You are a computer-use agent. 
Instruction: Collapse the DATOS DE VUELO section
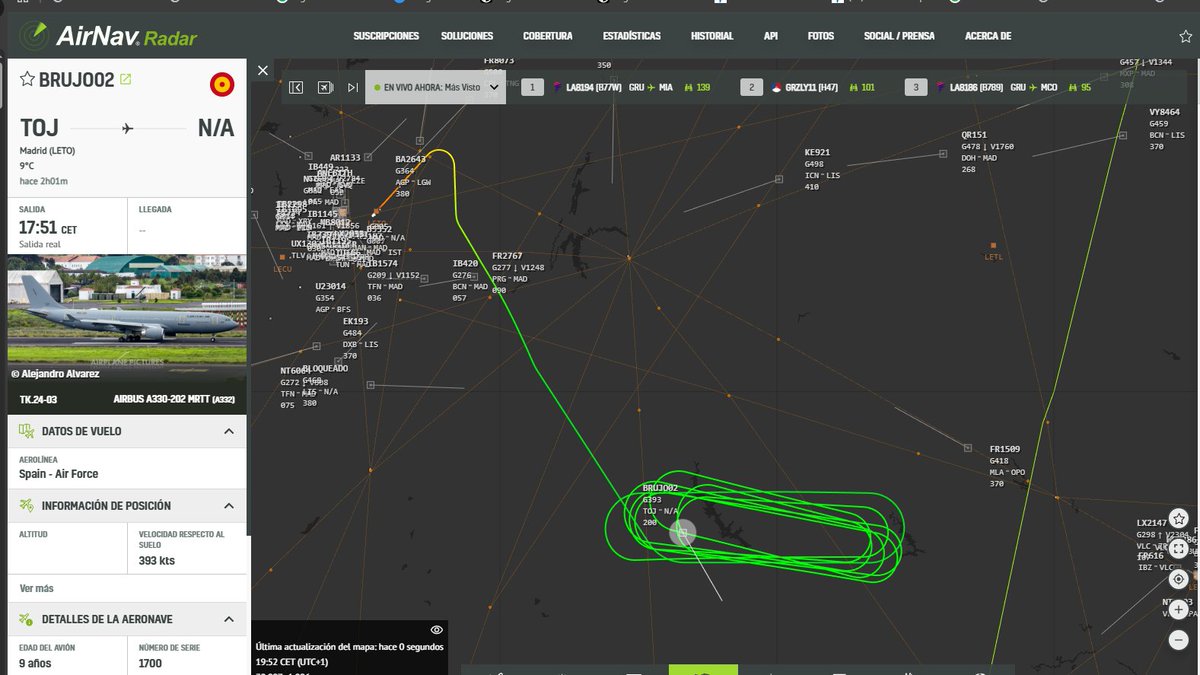click(228, 431)
